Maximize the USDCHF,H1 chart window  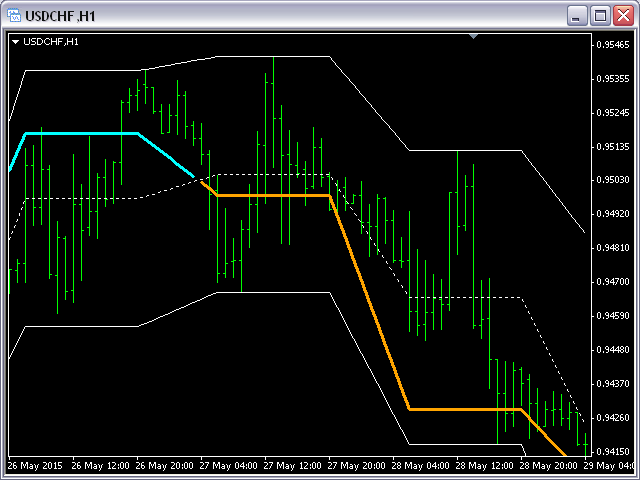click(x=600, y=16)
